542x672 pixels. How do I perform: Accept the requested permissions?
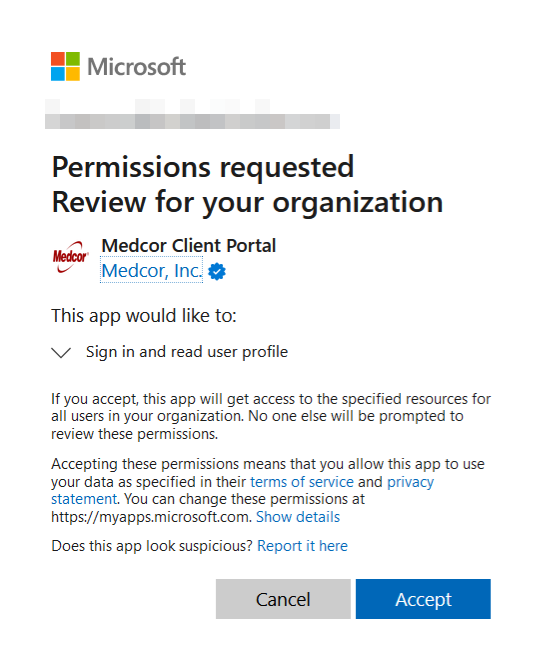pyautogui.click(x=423, y=599)
